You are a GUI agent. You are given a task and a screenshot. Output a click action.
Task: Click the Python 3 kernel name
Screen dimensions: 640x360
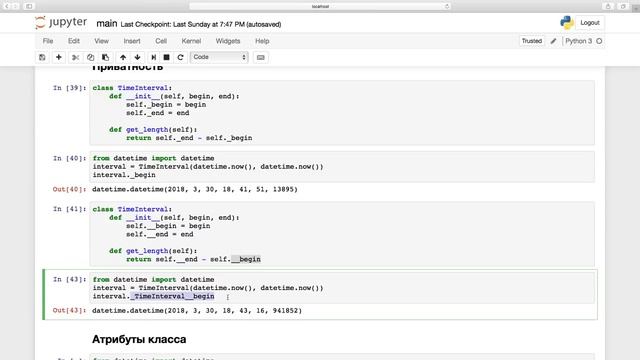(578, 41)
